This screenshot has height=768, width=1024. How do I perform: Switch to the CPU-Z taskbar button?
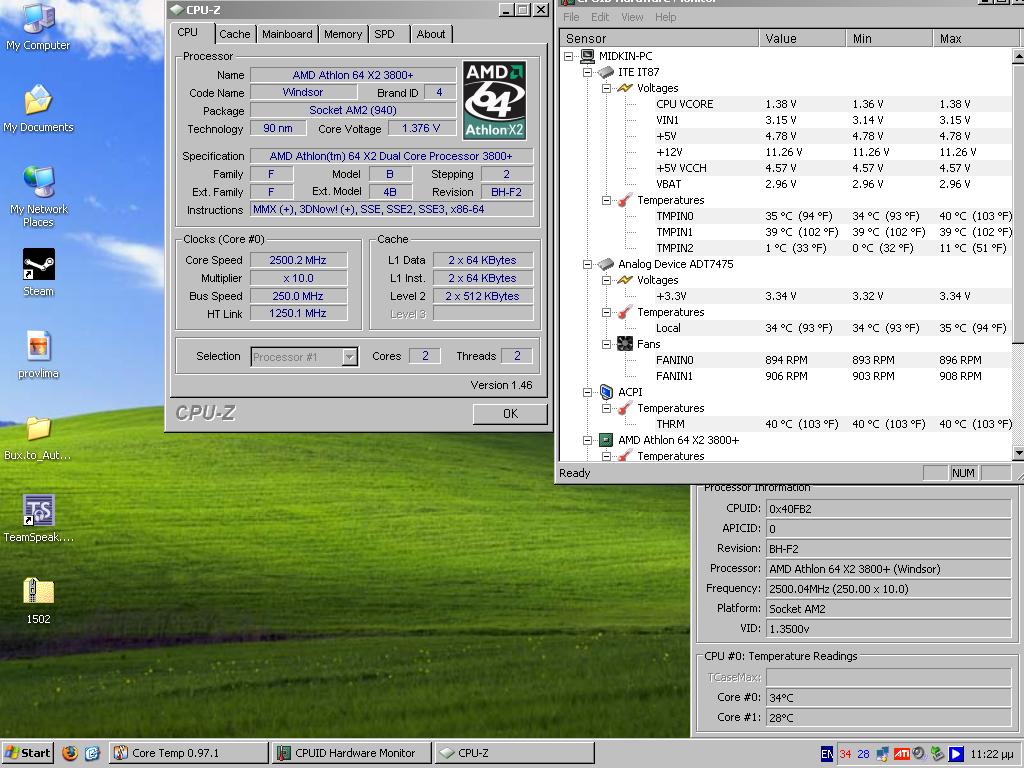[x=515, y=753]
